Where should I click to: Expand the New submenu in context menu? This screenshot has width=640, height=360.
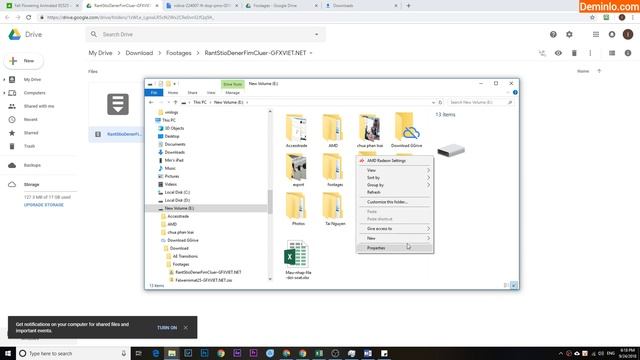(x=428, y=238)
